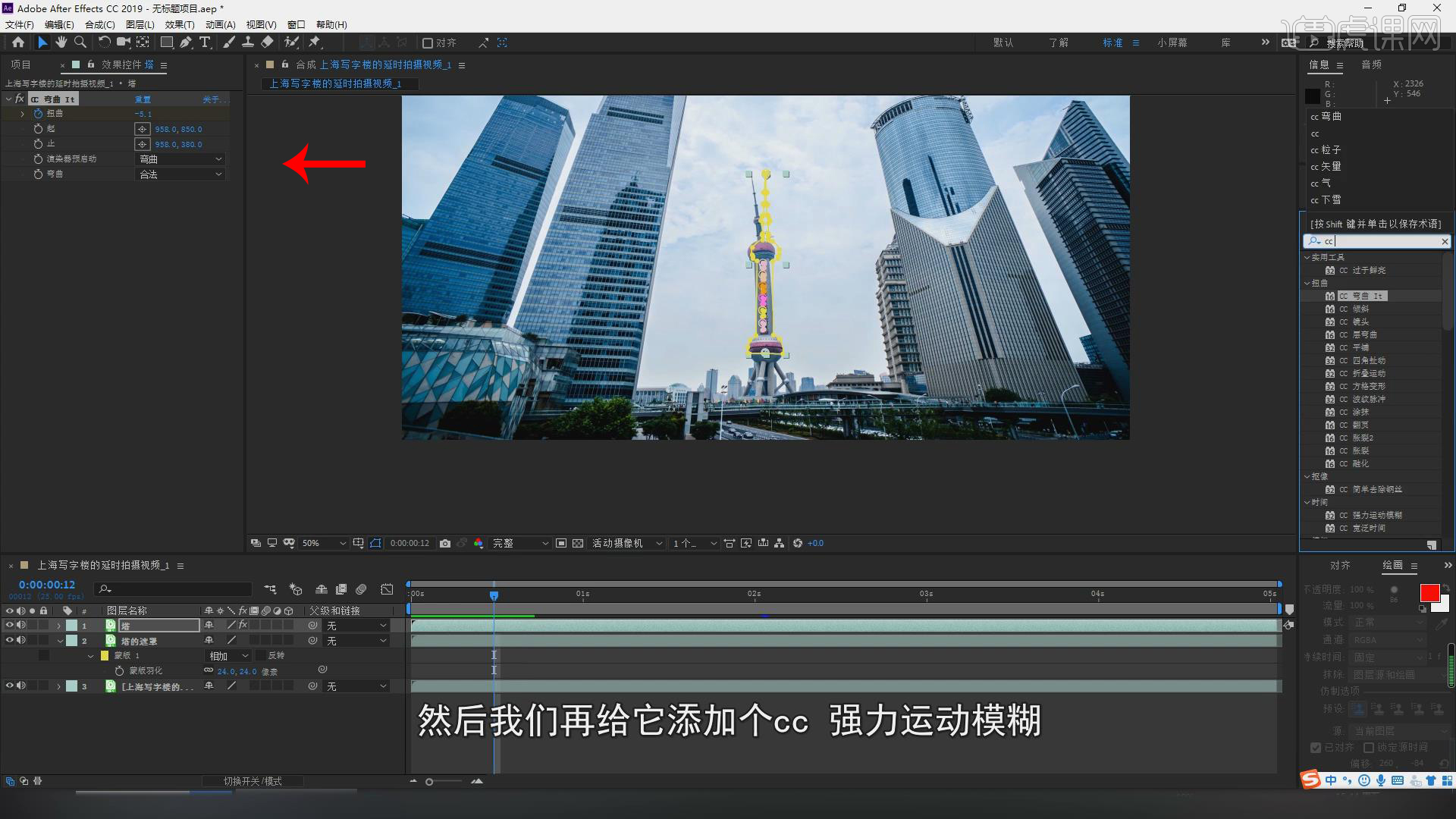Open the 效果(T) menu
This screenshot has width=1456, height=819.
coord(180,25)
